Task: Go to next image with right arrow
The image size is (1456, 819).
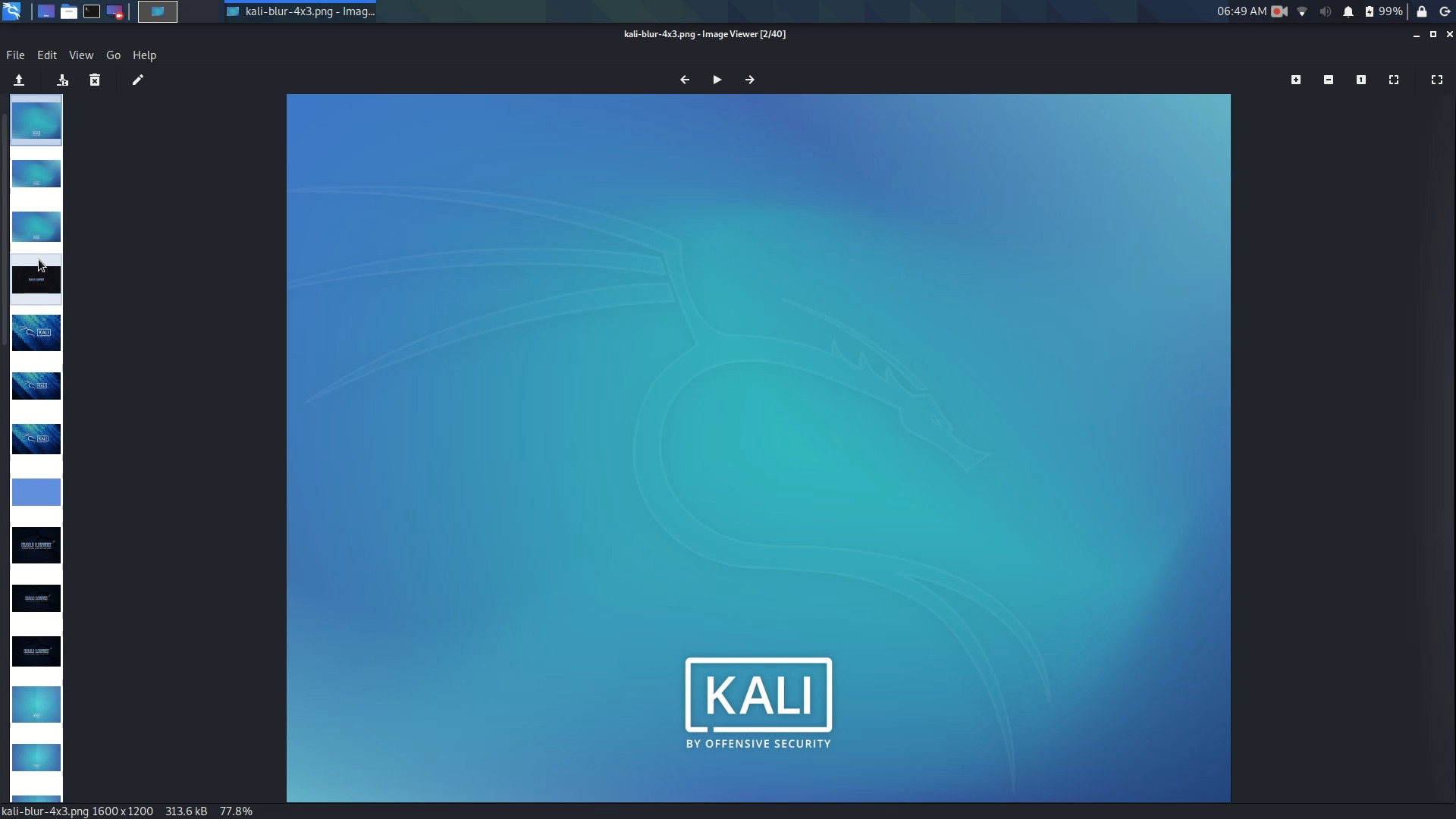Action: (750, 80)
